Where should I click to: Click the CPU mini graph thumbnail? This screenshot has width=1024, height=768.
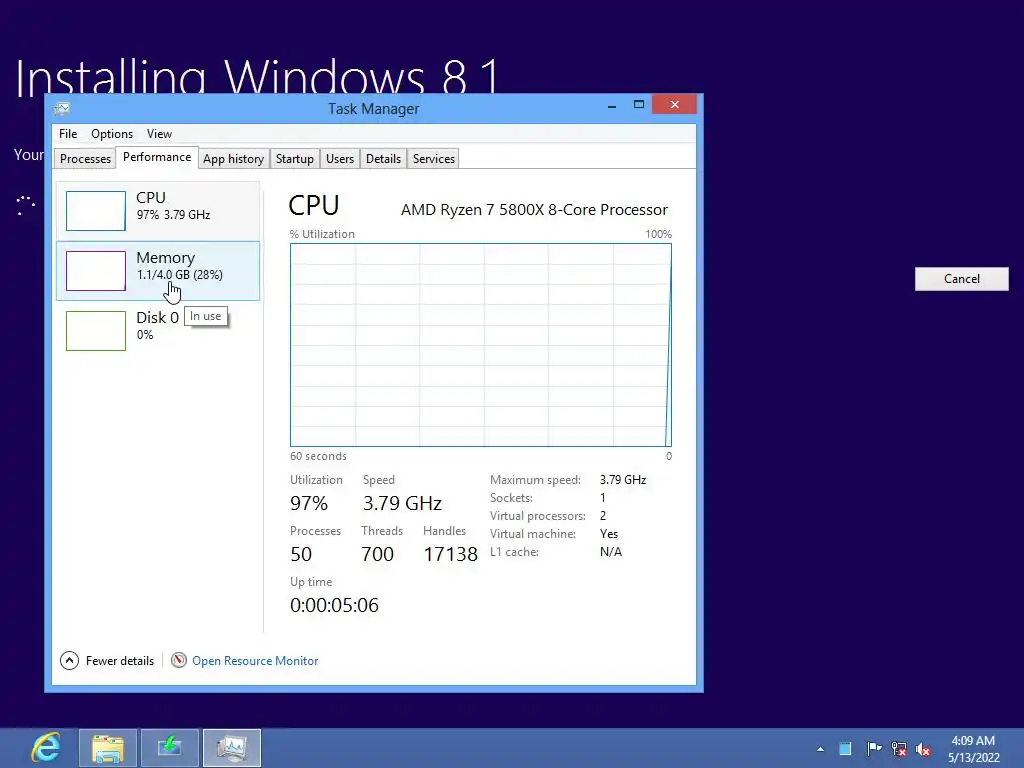(x=96, y=210)
